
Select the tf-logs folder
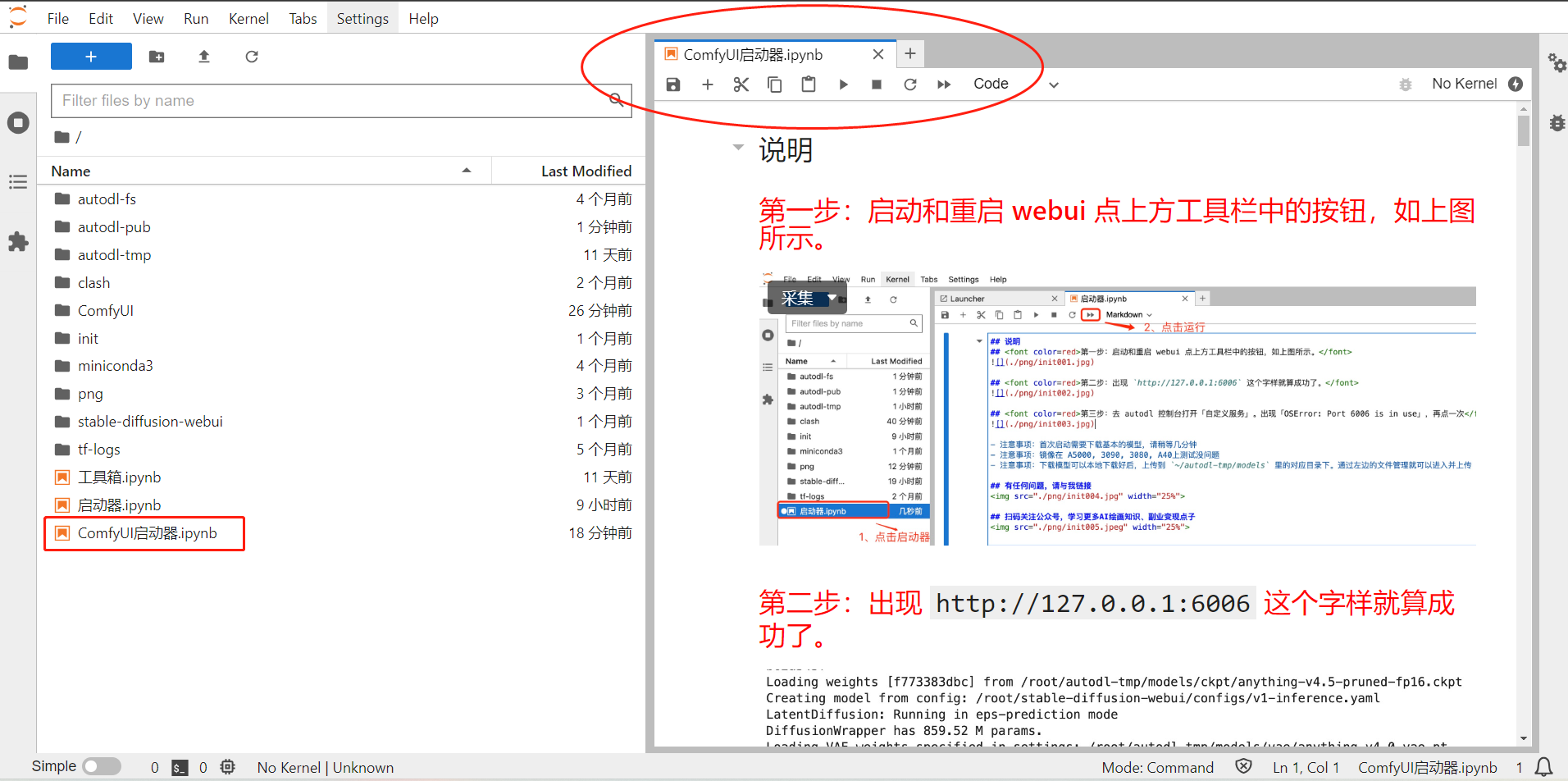coord(341,450)
